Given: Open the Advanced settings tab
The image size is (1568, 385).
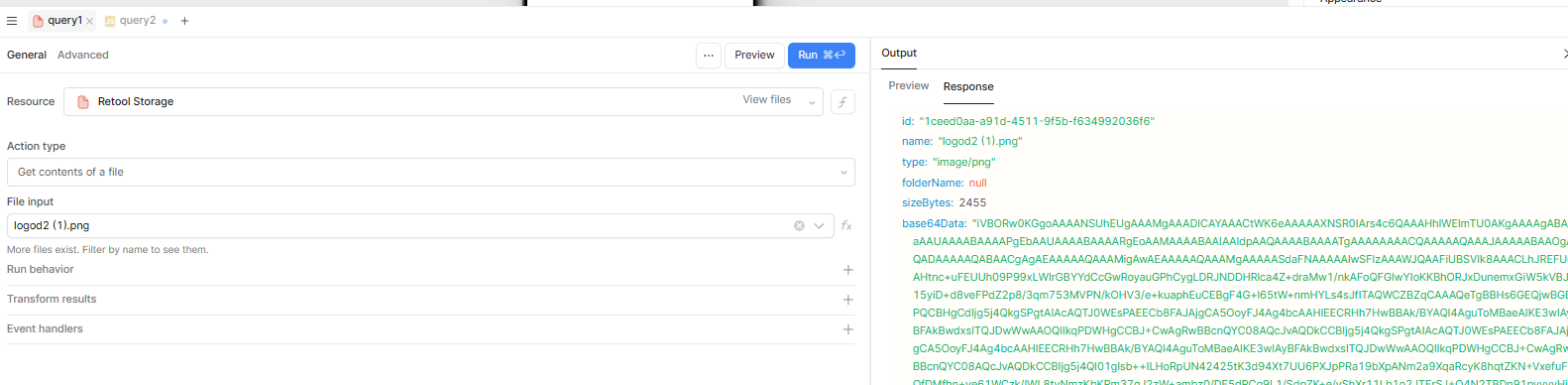Looking at the screenshot, I should click(x=83, y=56).
